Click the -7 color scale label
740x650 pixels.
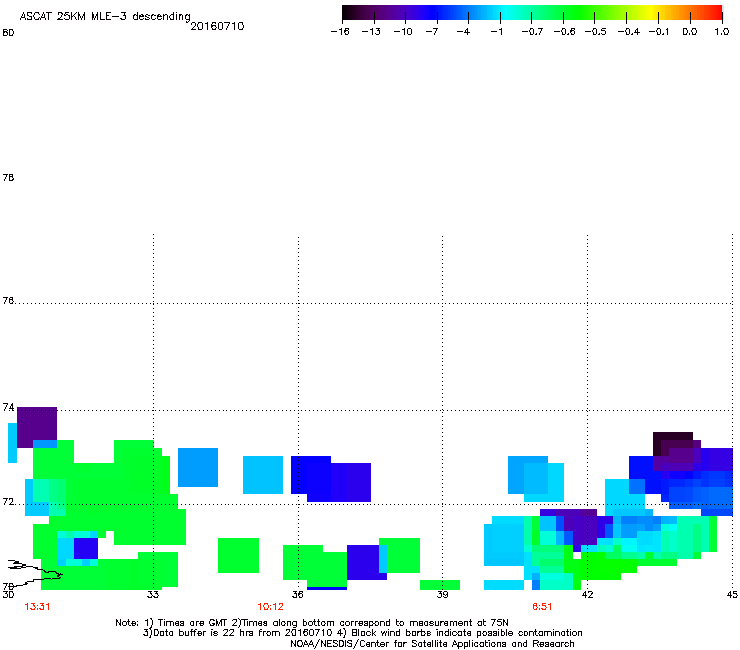click(432, 32)
